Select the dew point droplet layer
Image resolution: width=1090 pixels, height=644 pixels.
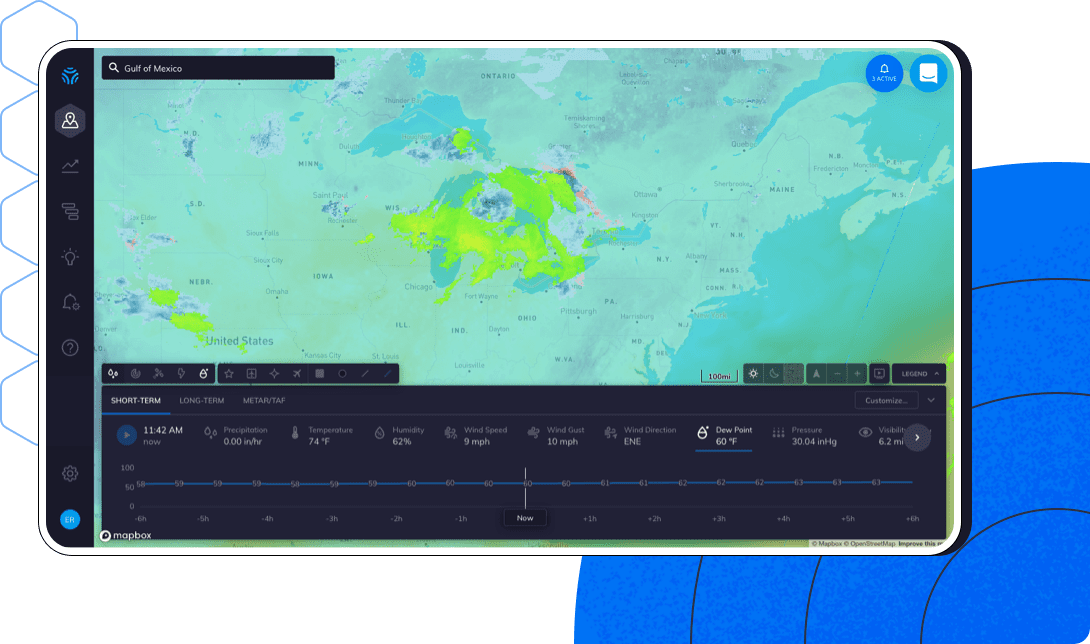click(204, 374)
